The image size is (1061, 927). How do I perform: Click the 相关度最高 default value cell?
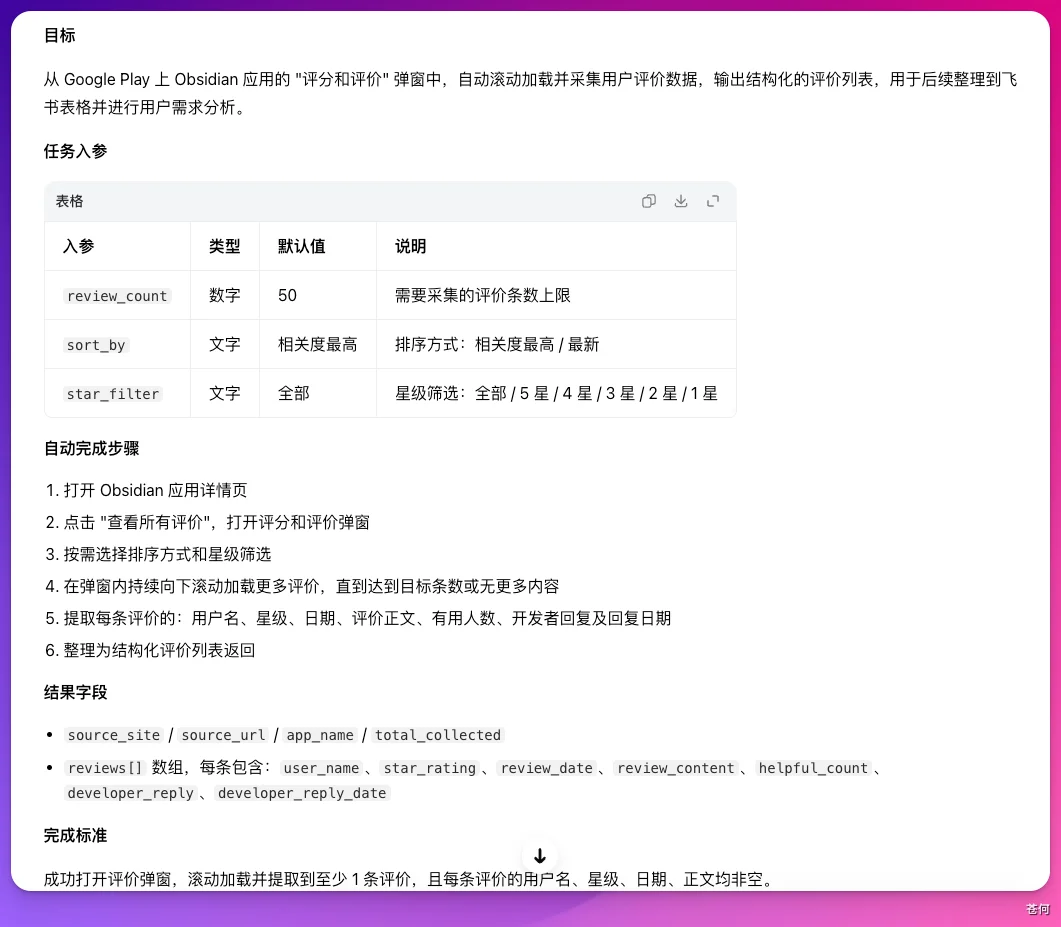point(317,344)
